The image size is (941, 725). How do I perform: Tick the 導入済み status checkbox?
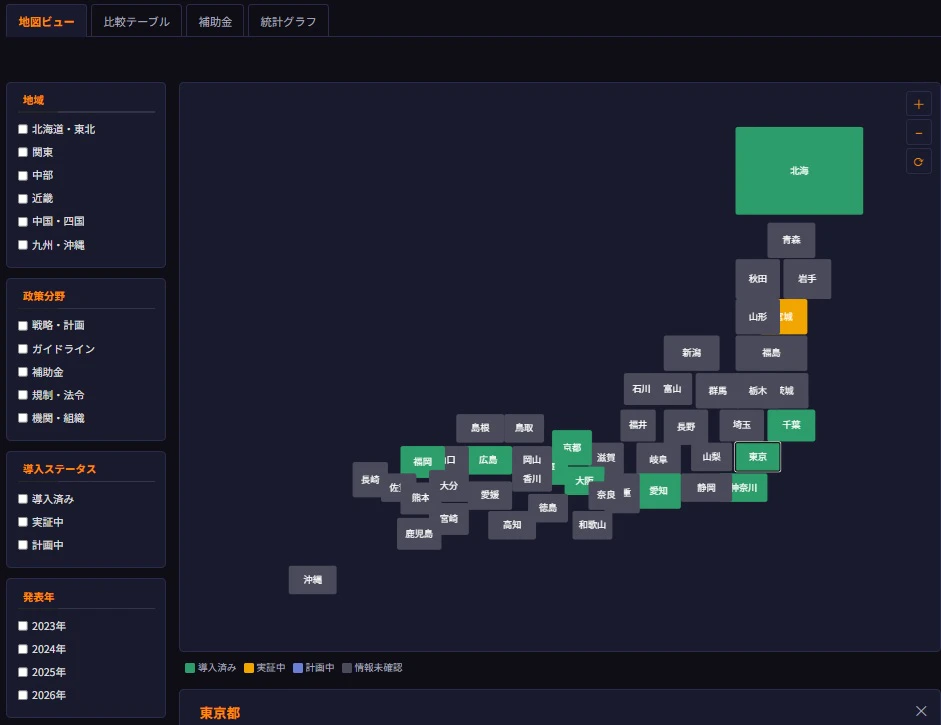pyautogui.click(x=23, y=499)
